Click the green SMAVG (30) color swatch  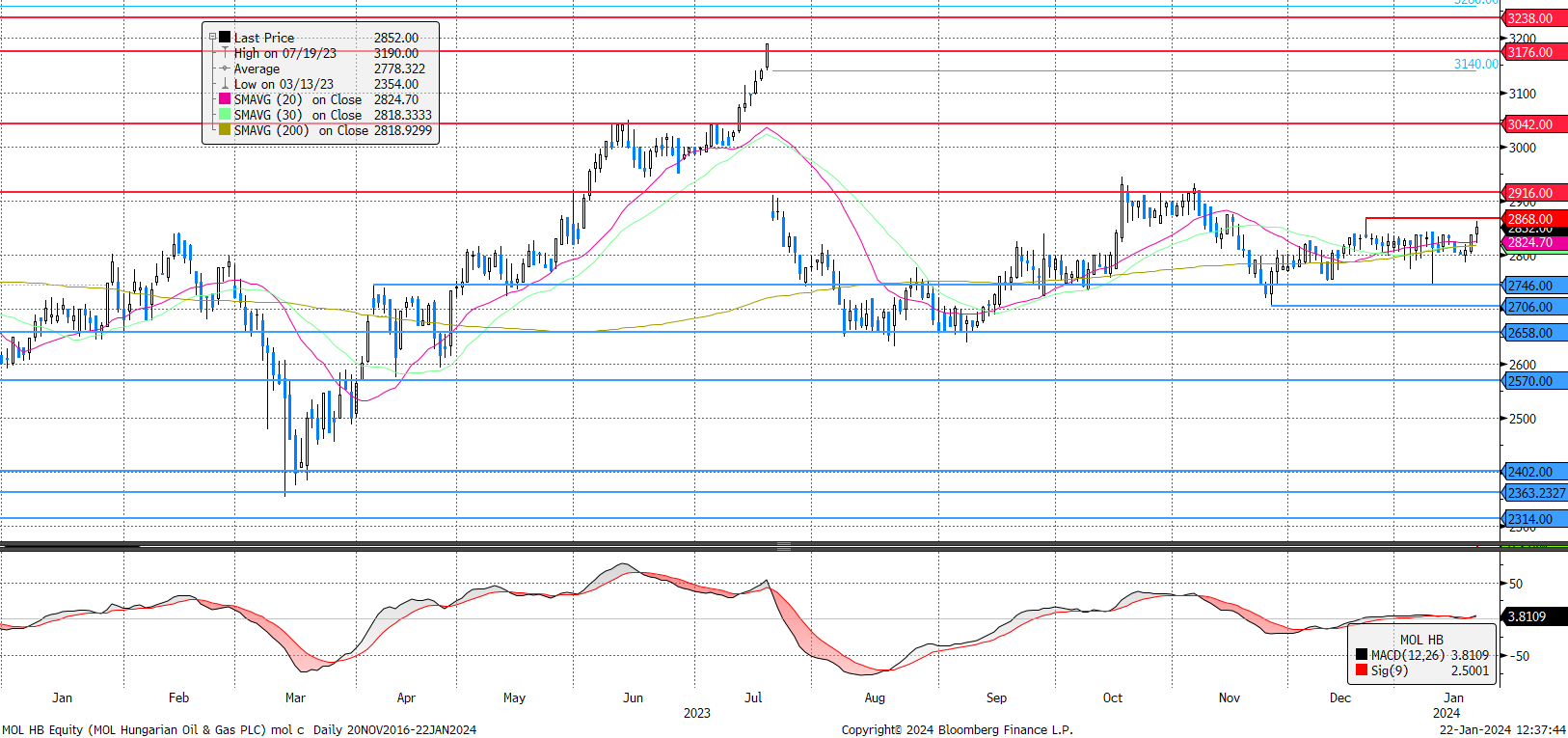(225, 115)
